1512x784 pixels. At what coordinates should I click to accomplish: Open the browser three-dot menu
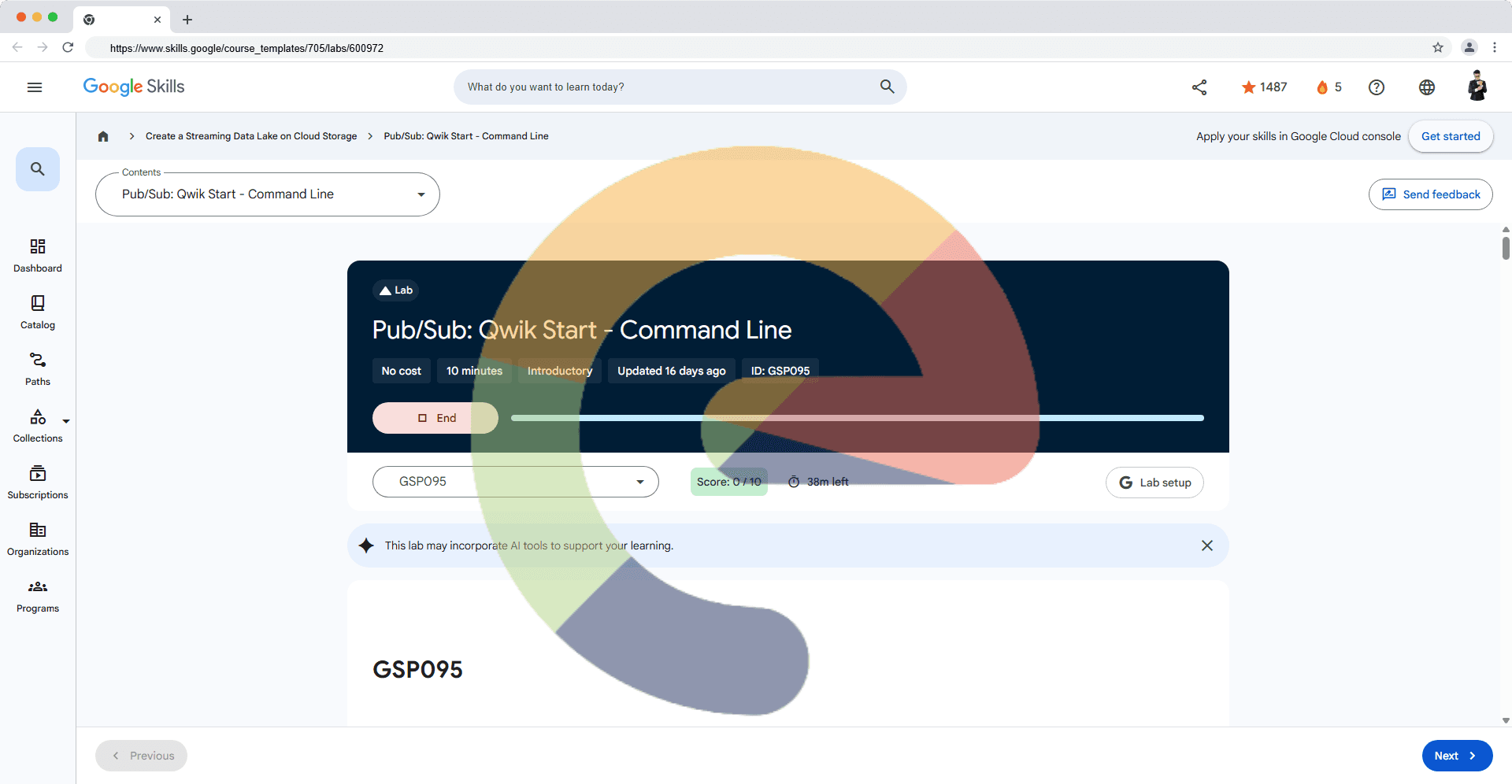click(x=1495, y=47)
